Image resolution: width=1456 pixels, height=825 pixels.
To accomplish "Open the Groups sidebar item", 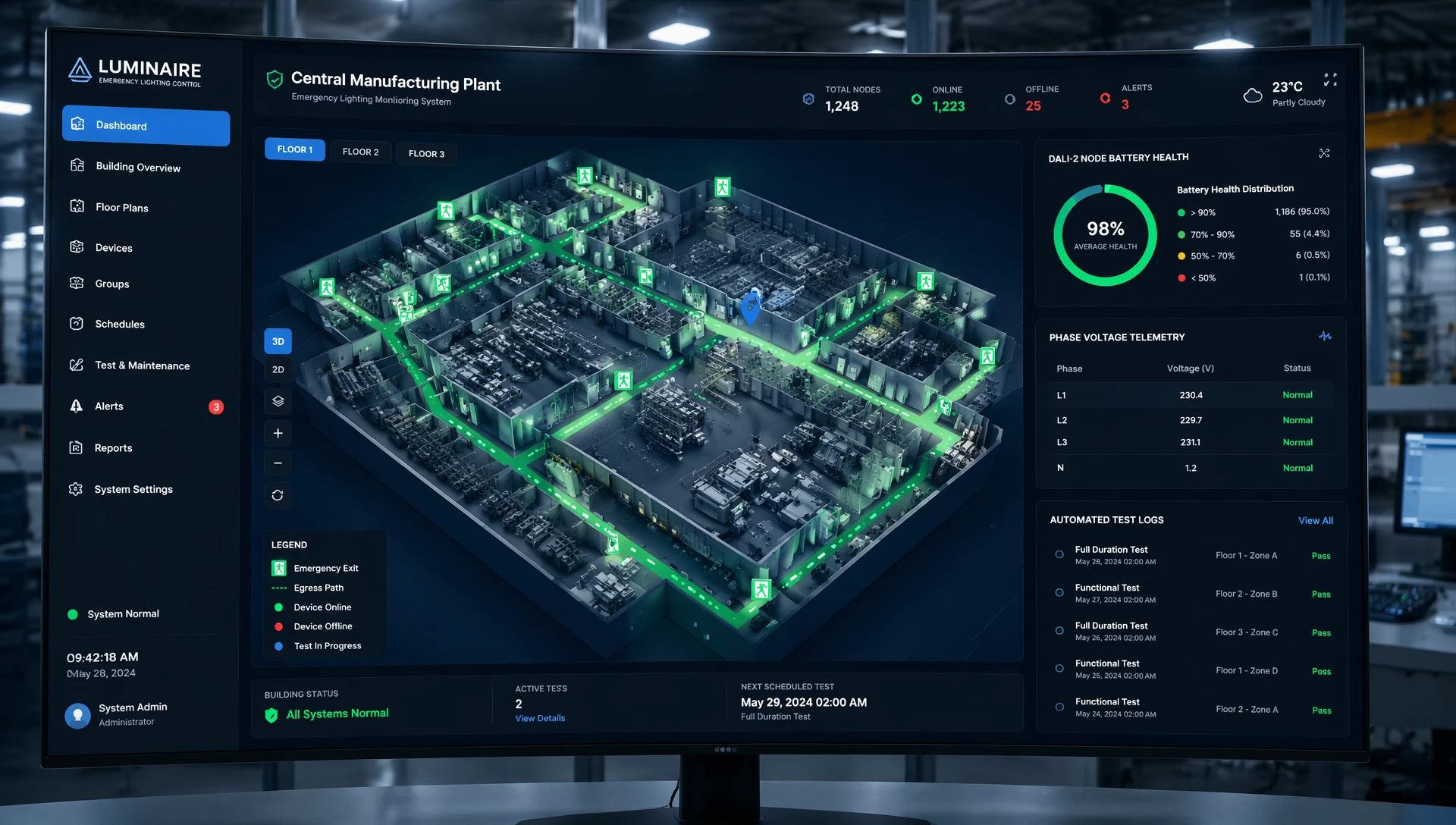I will [111, 284].
